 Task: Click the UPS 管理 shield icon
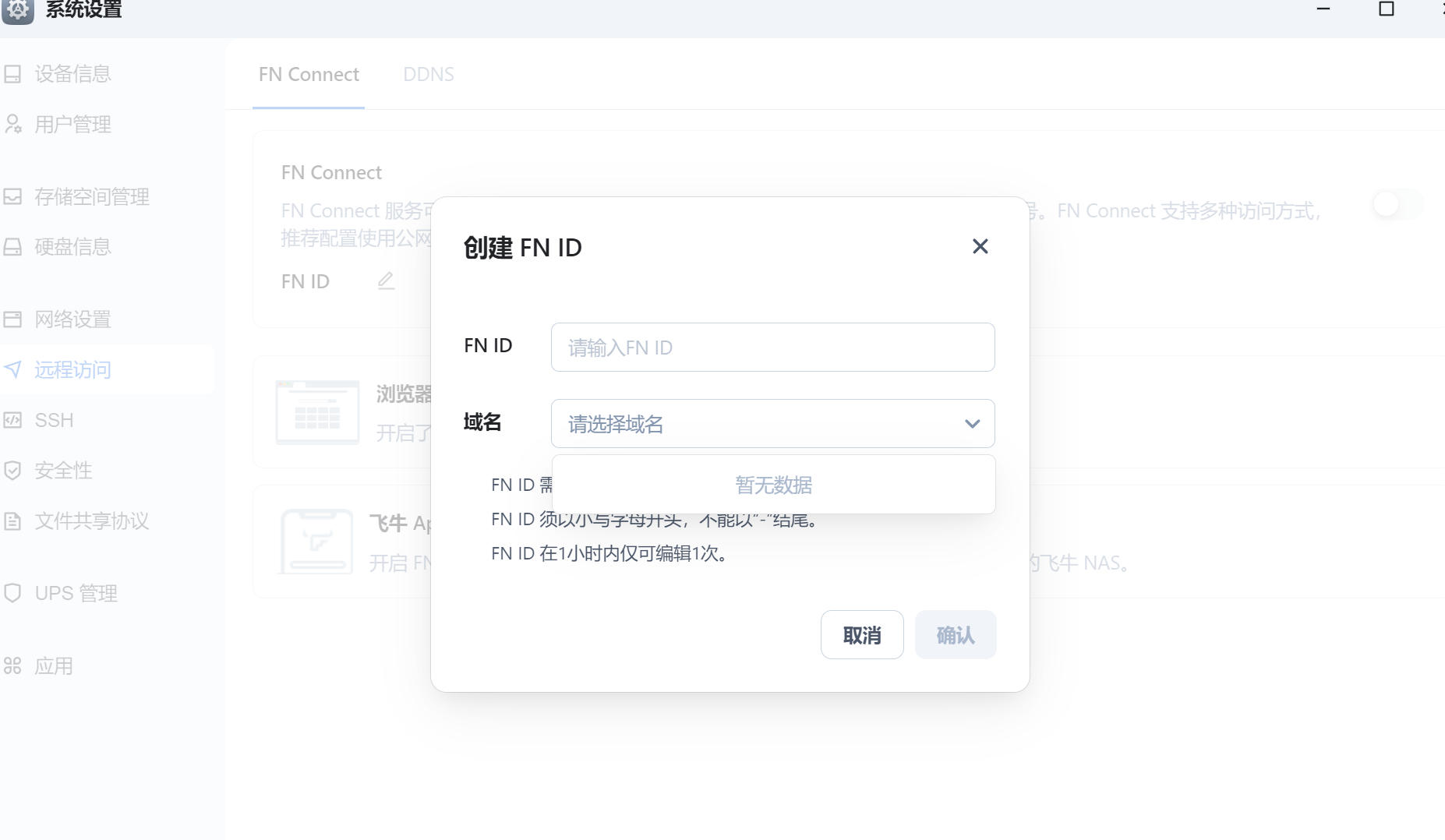click(x=12, y=593)
